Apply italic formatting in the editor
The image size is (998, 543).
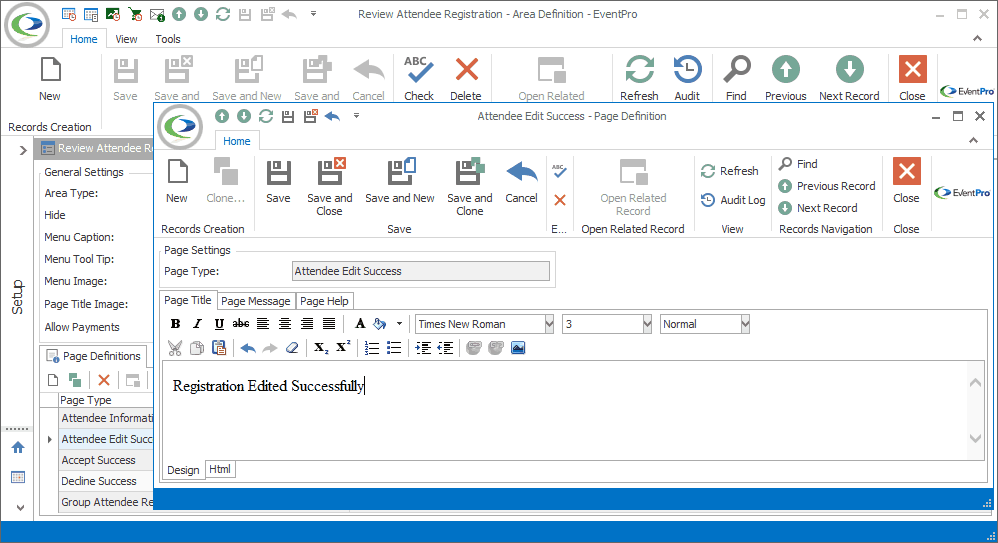coord(197,324)
